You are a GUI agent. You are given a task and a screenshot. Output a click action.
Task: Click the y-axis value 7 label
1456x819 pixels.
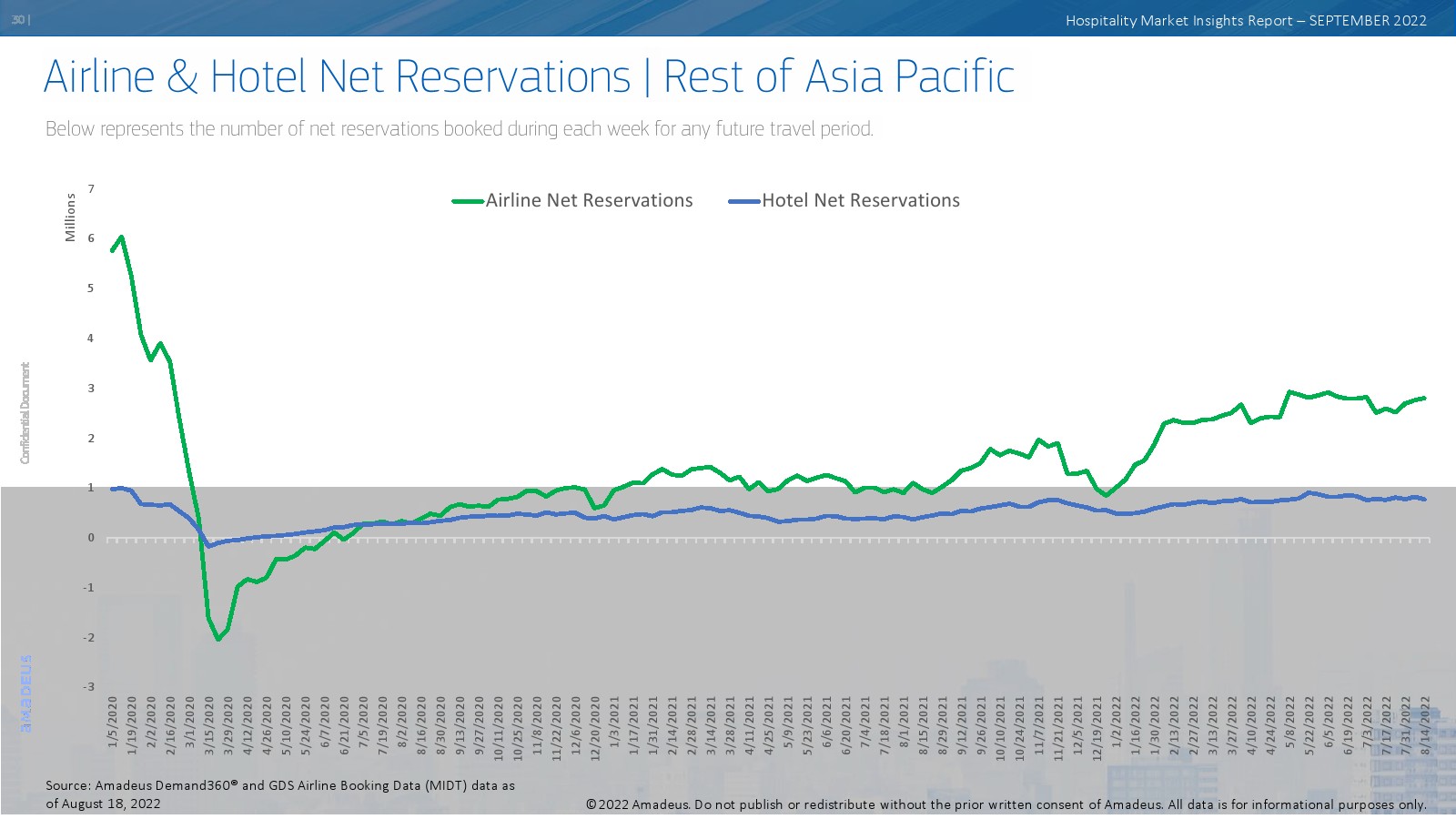[x=91, y=189]
